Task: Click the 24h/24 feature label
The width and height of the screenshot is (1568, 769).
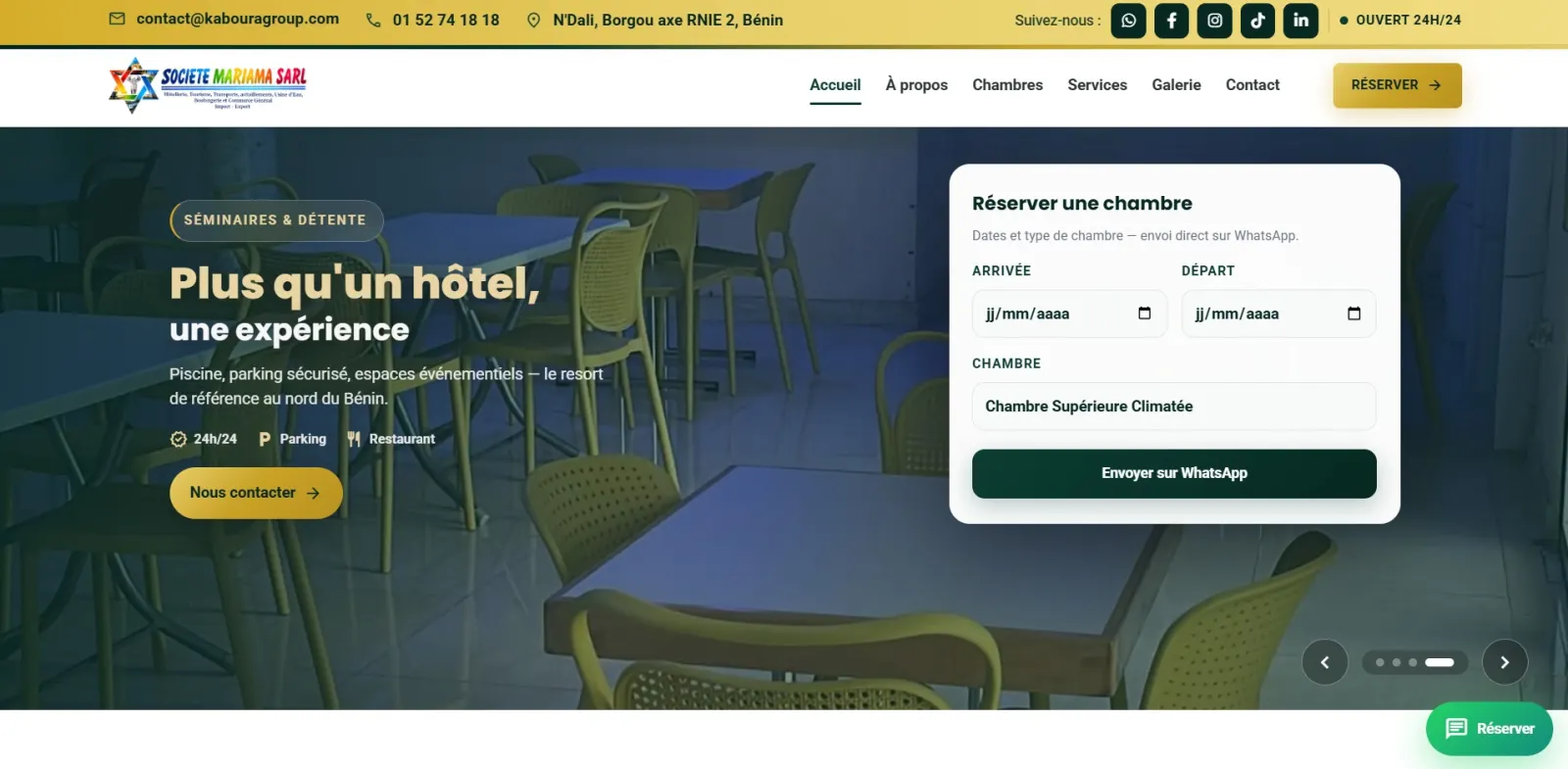Action: 215,439
